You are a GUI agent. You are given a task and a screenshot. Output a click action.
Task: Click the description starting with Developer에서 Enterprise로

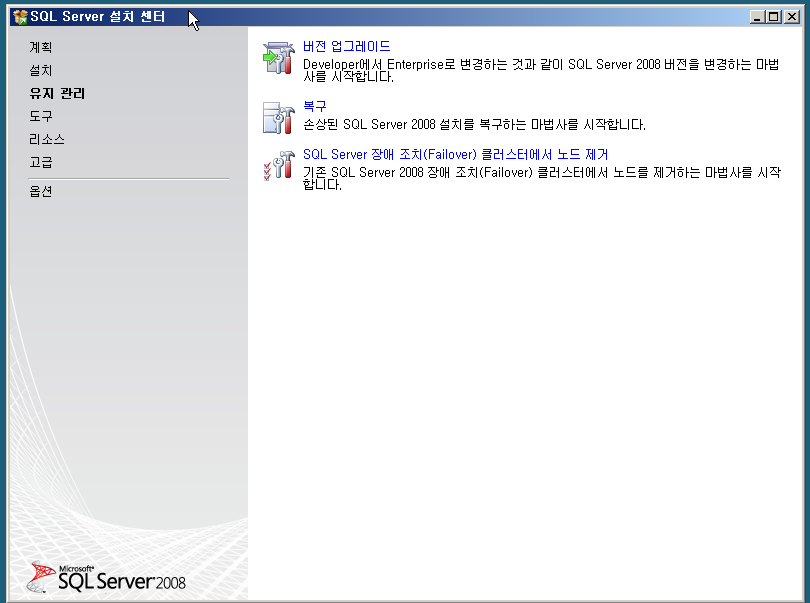pos(541,70)
